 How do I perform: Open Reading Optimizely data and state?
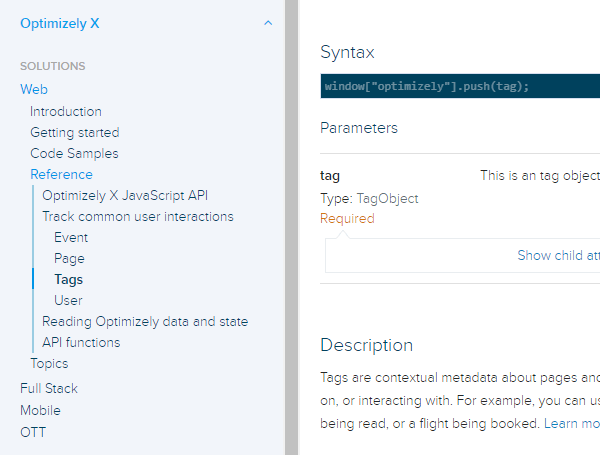145,321
